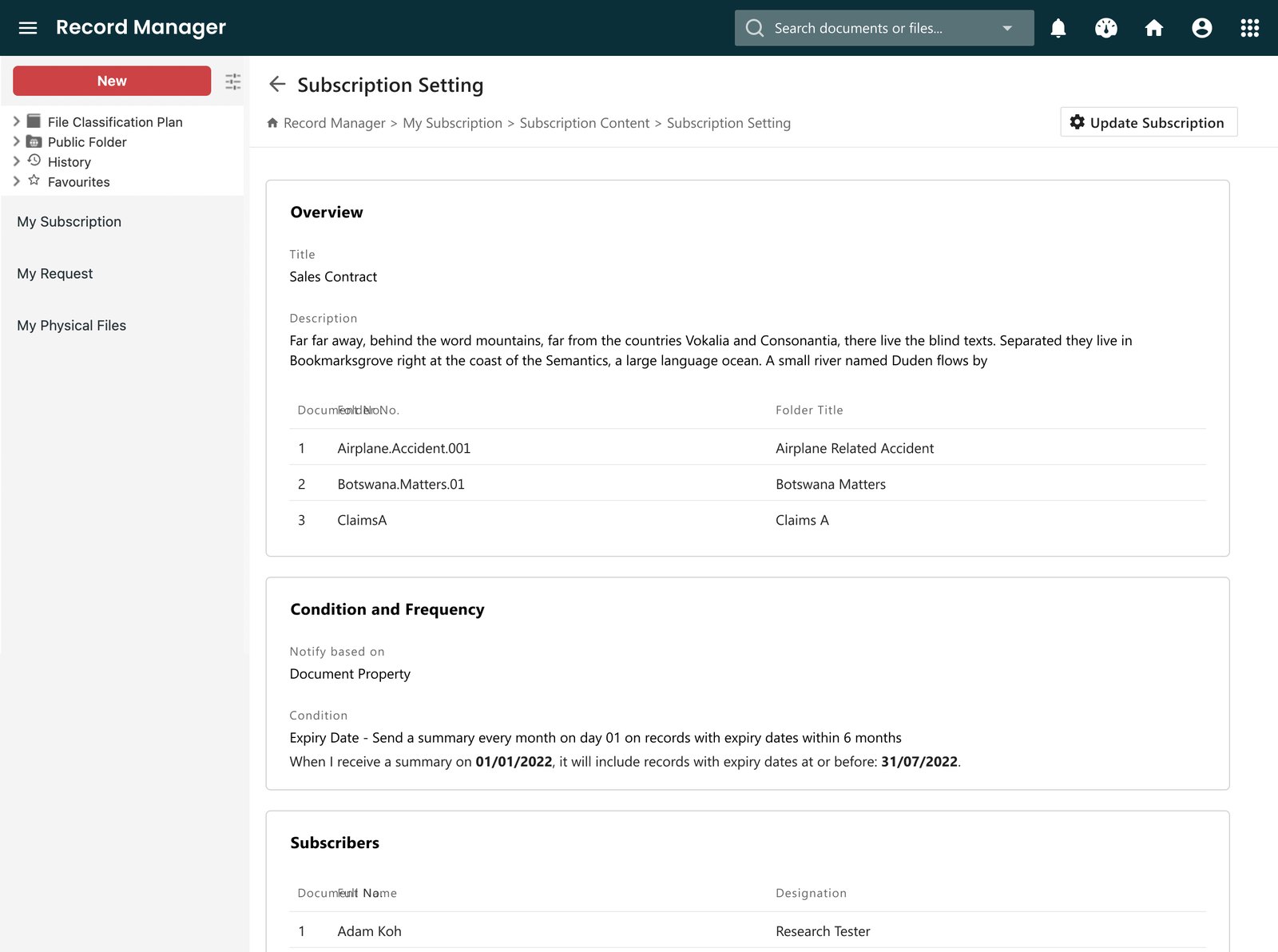Click the back arrow beside Subscription Setting
This screenshot has width=1278, height=952.
(x=277, y=84)
